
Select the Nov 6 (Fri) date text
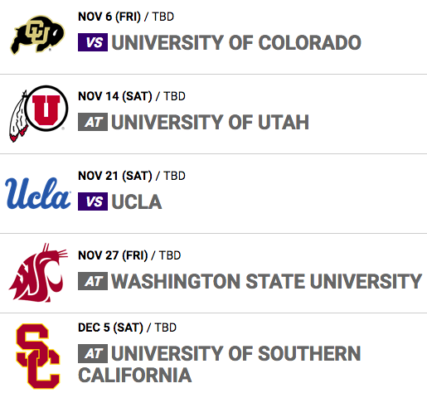point(109,16)
